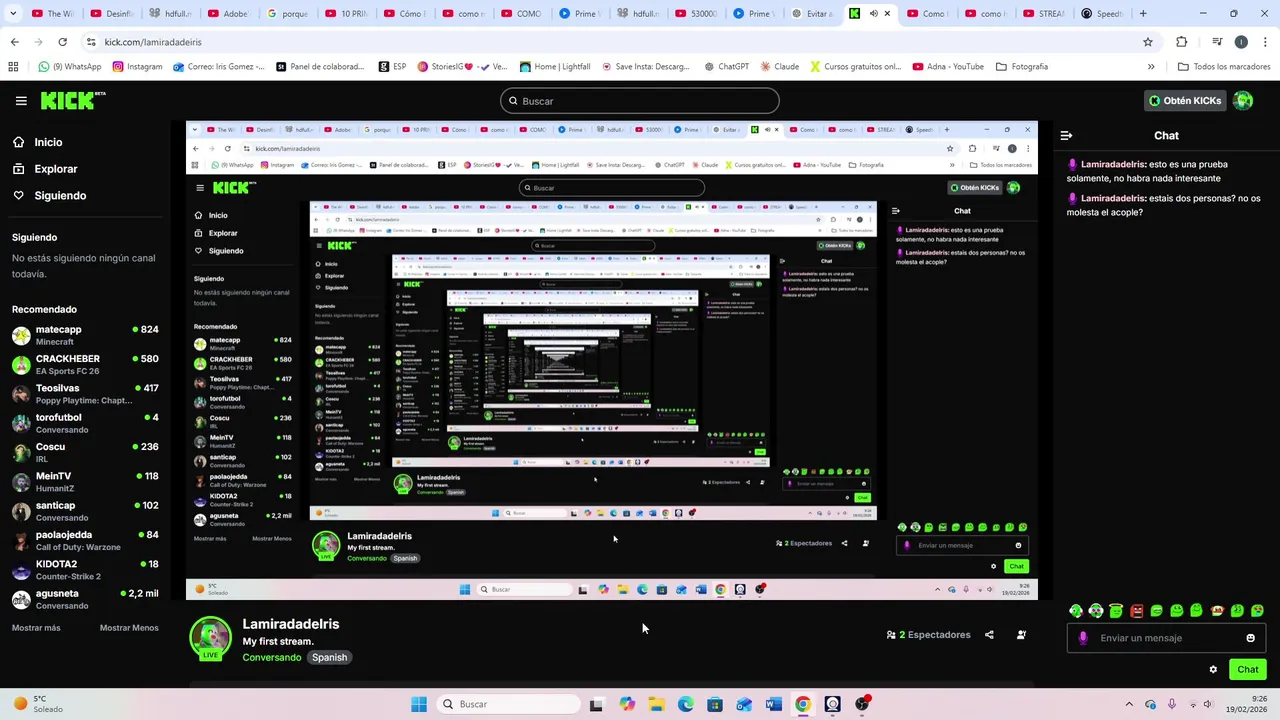Switch to the Evitar browser tab
This screenshot has height=720, width=1280.
(812, 14)
